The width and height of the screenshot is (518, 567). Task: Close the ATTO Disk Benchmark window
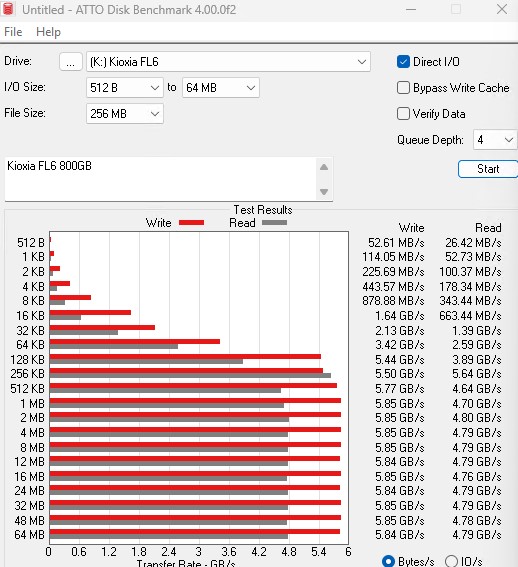coord(502,9)
